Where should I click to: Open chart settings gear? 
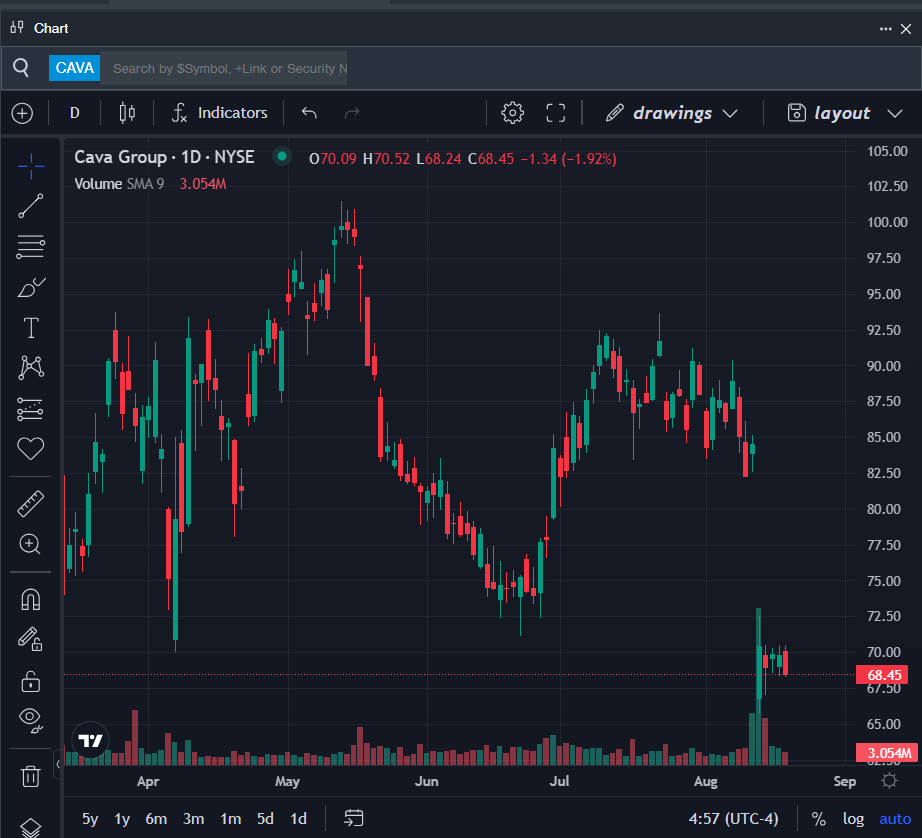[x=512, y=113]
